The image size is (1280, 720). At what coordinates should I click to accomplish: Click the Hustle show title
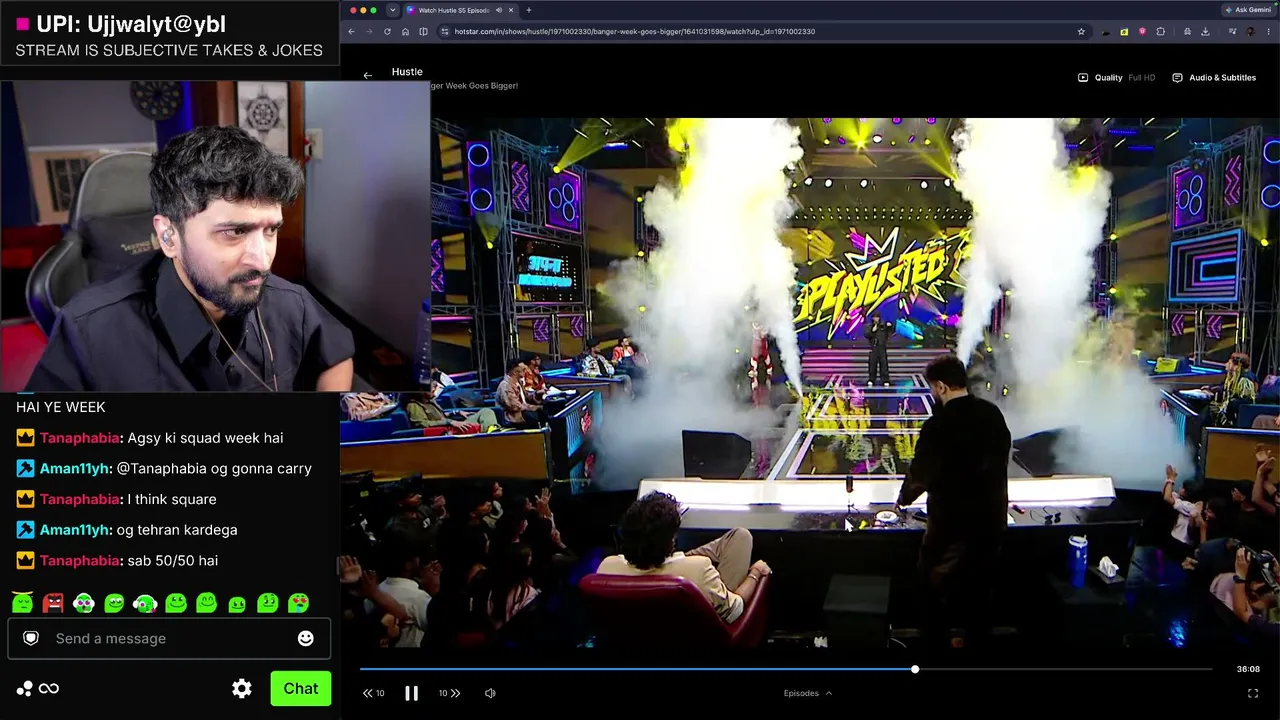407,72
